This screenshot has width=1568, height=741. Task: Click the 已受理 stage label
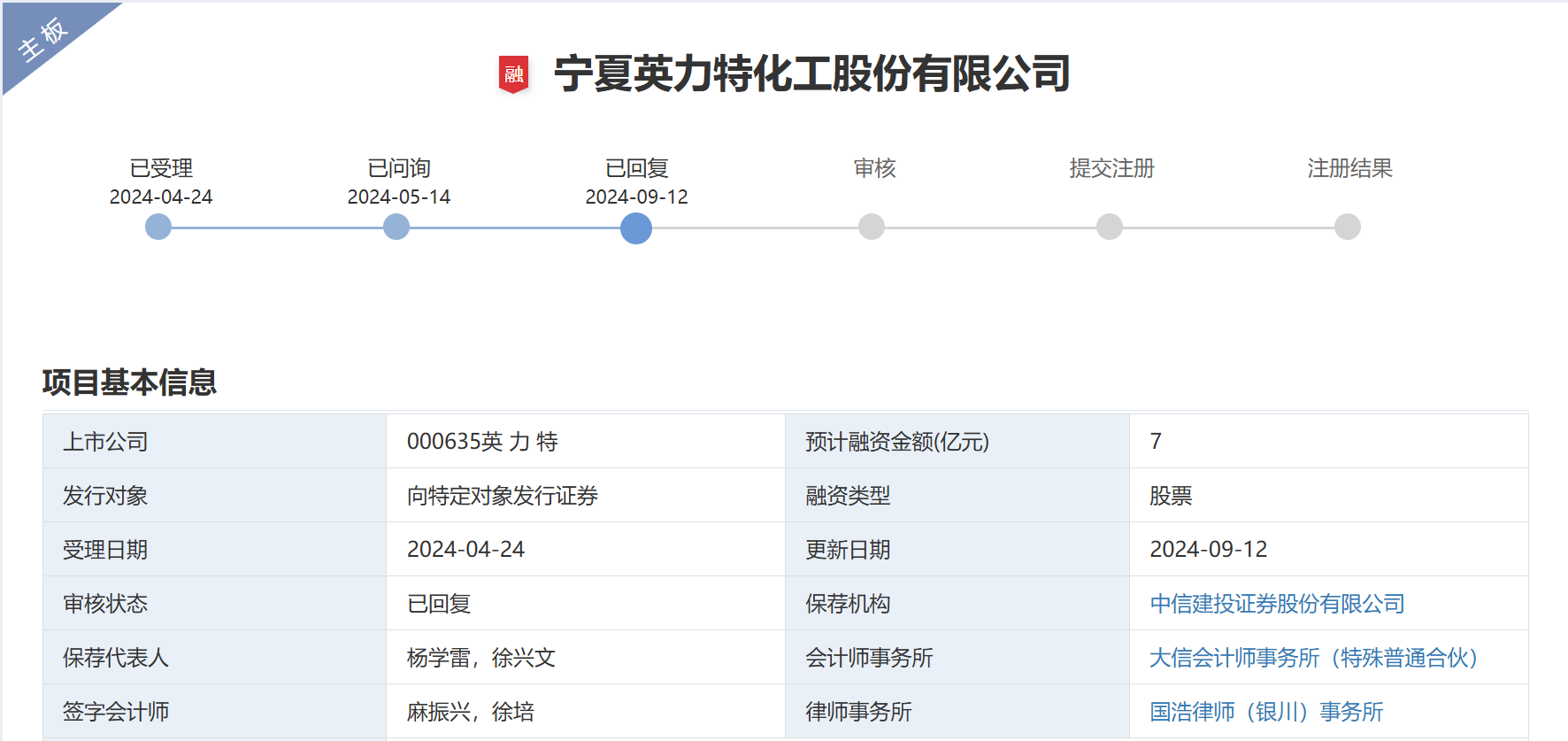(161, 168)
